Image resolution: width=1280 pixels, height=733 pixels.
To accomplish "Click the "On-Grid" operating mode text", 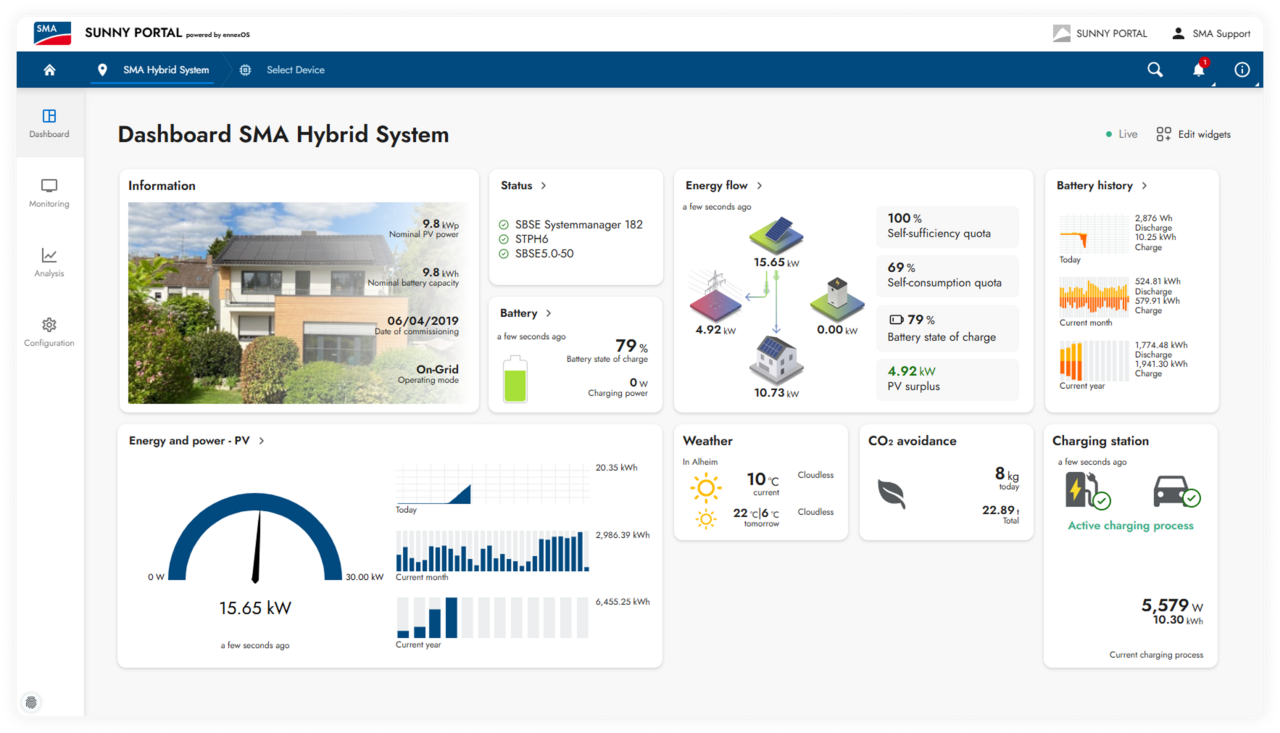I will (437, 369).
